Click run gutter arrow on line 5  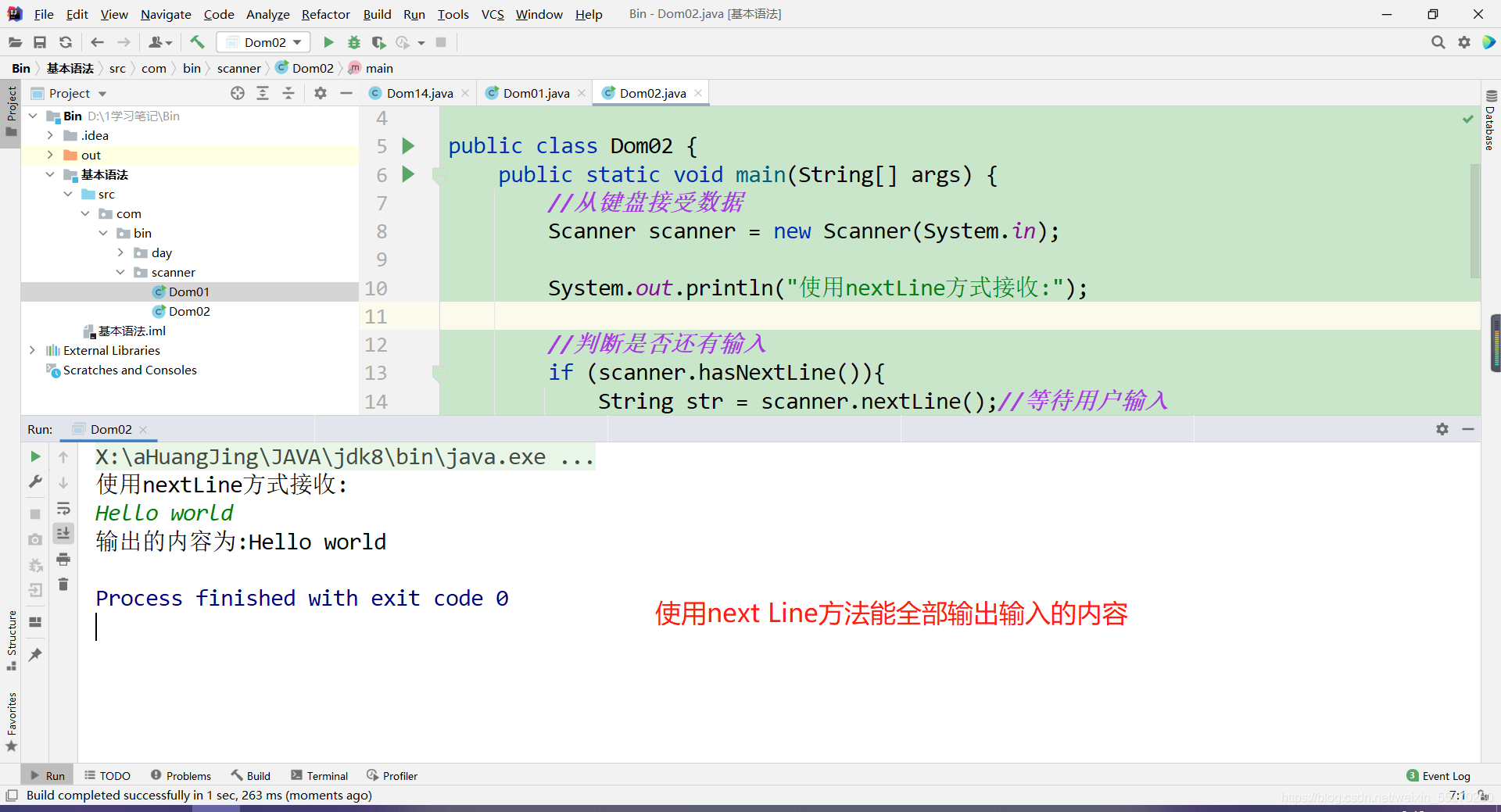(408, 145)
